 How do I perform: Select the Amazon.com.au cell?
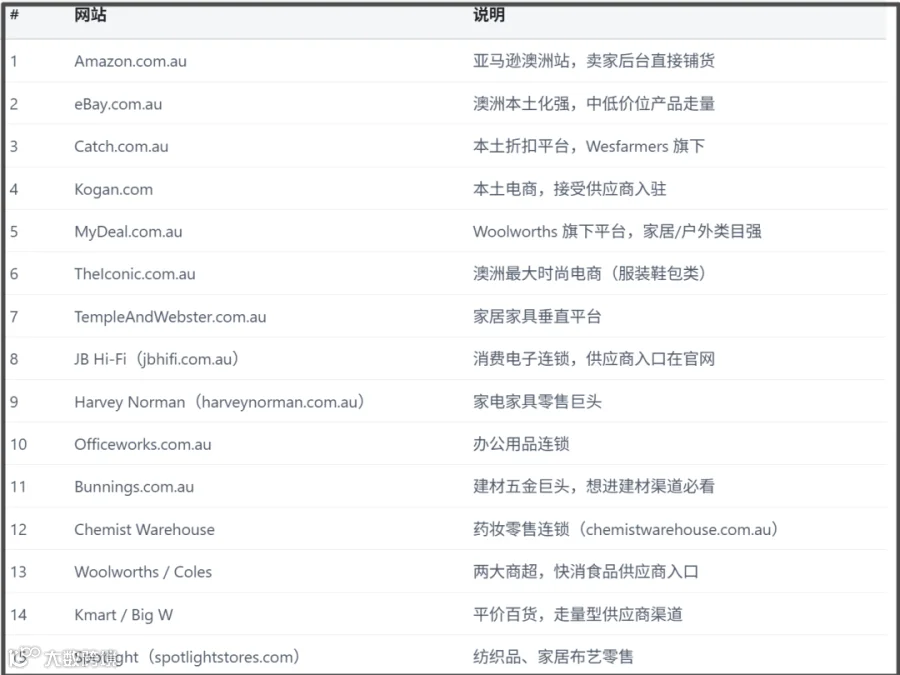[x=130, y=61]
